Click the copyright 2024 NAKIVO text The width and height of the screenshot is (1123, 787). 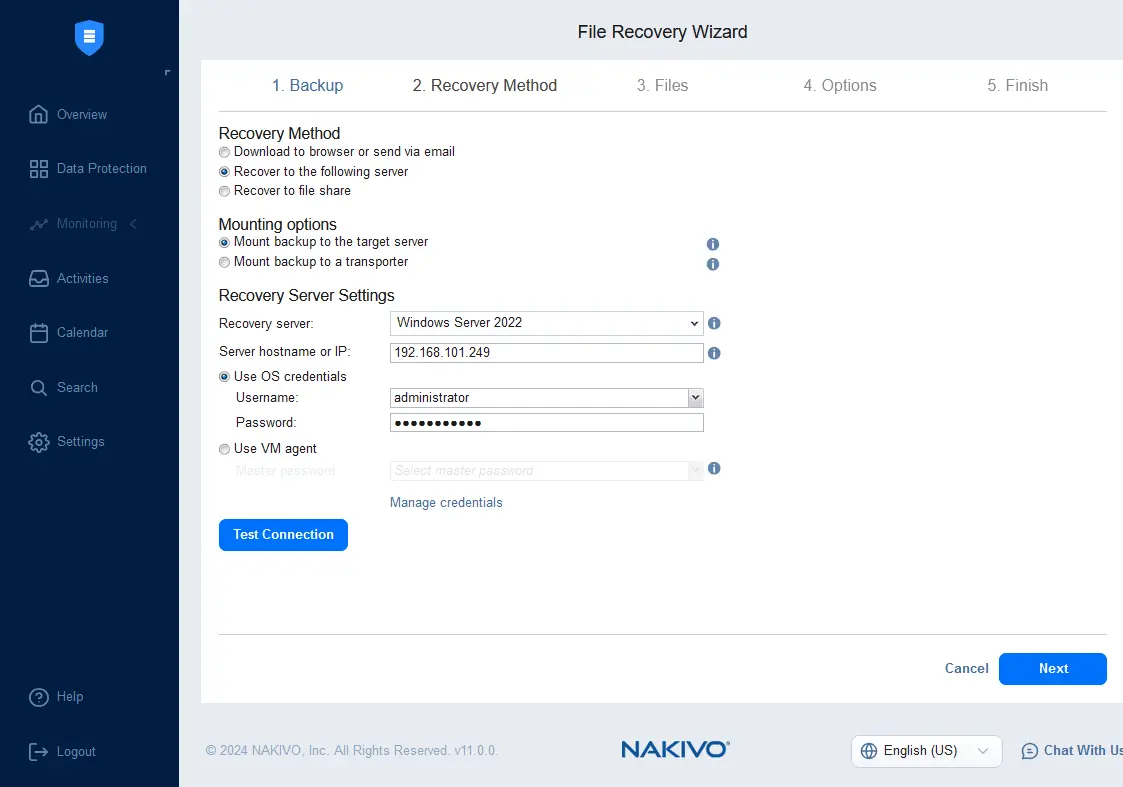pyautogui.click(x=352, y=750)
